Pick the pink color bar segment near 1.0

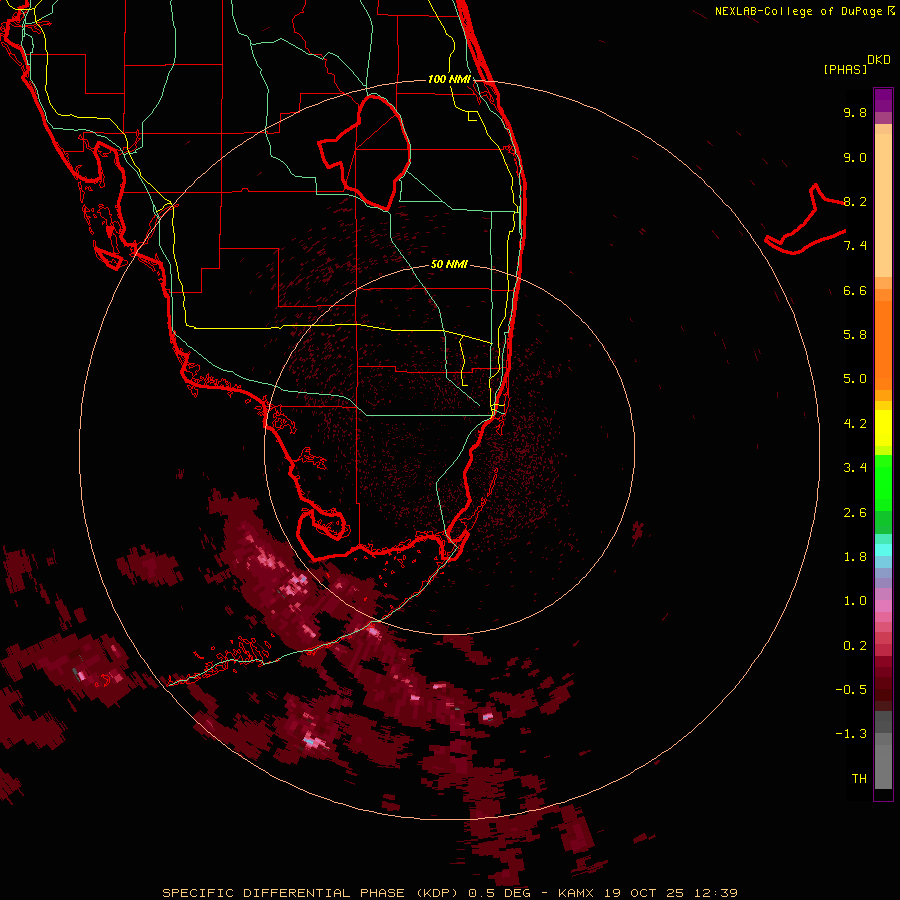tap(883, 606)
